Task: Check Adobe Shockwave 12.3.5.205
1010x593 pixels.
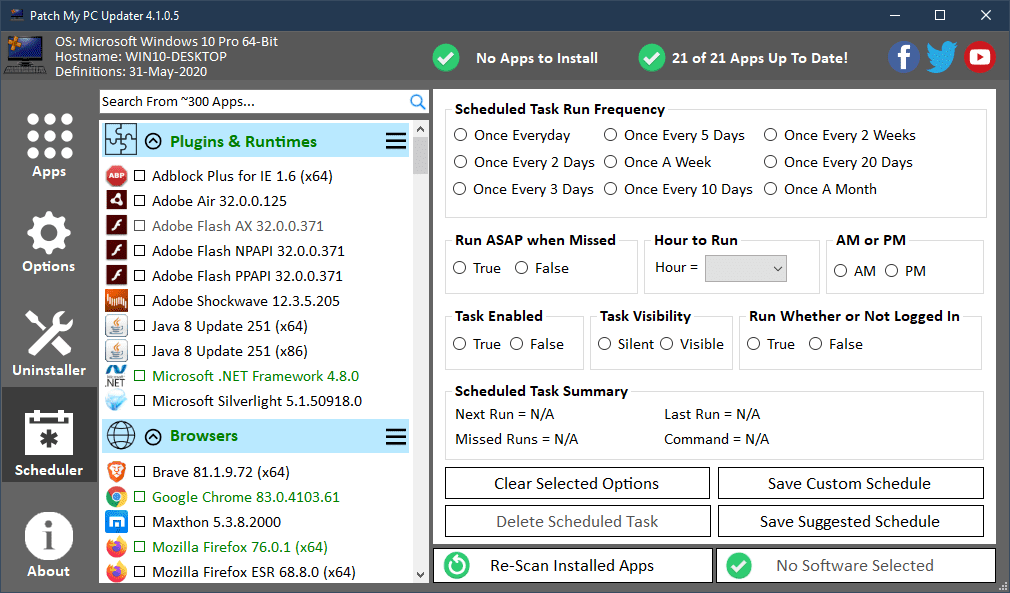Action: 139,301
